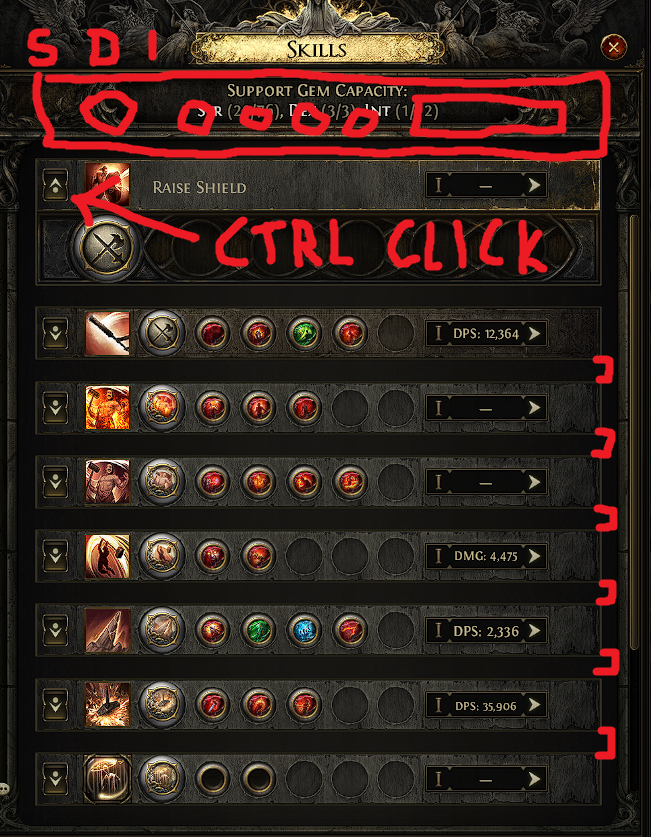Click the first empty gold socket in the bottom skill row
This screenshot has width=651, height=837.
click(x=213, y=779)
